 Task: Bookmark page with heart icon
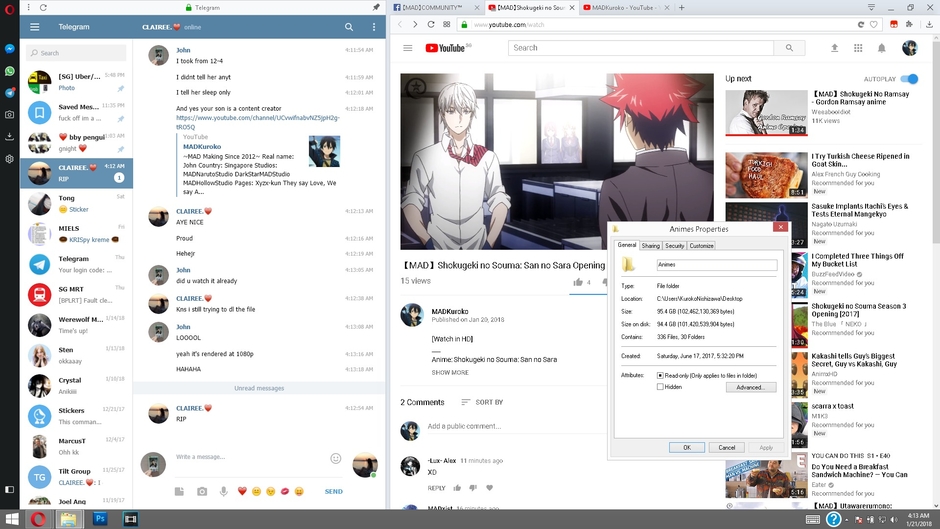(873, 25)
